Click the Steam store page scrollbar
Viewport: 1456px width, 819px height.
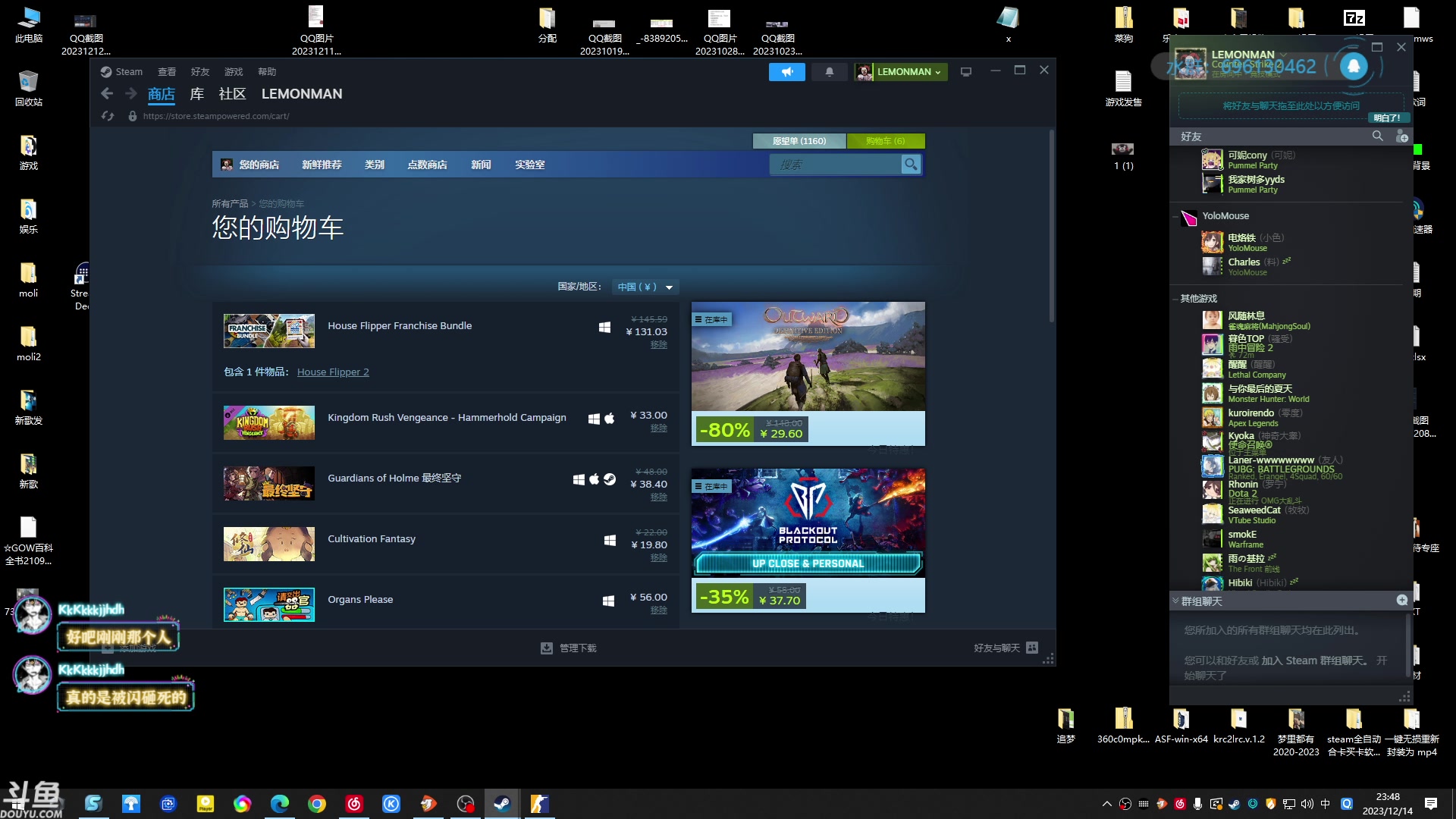coord(1051,226)
